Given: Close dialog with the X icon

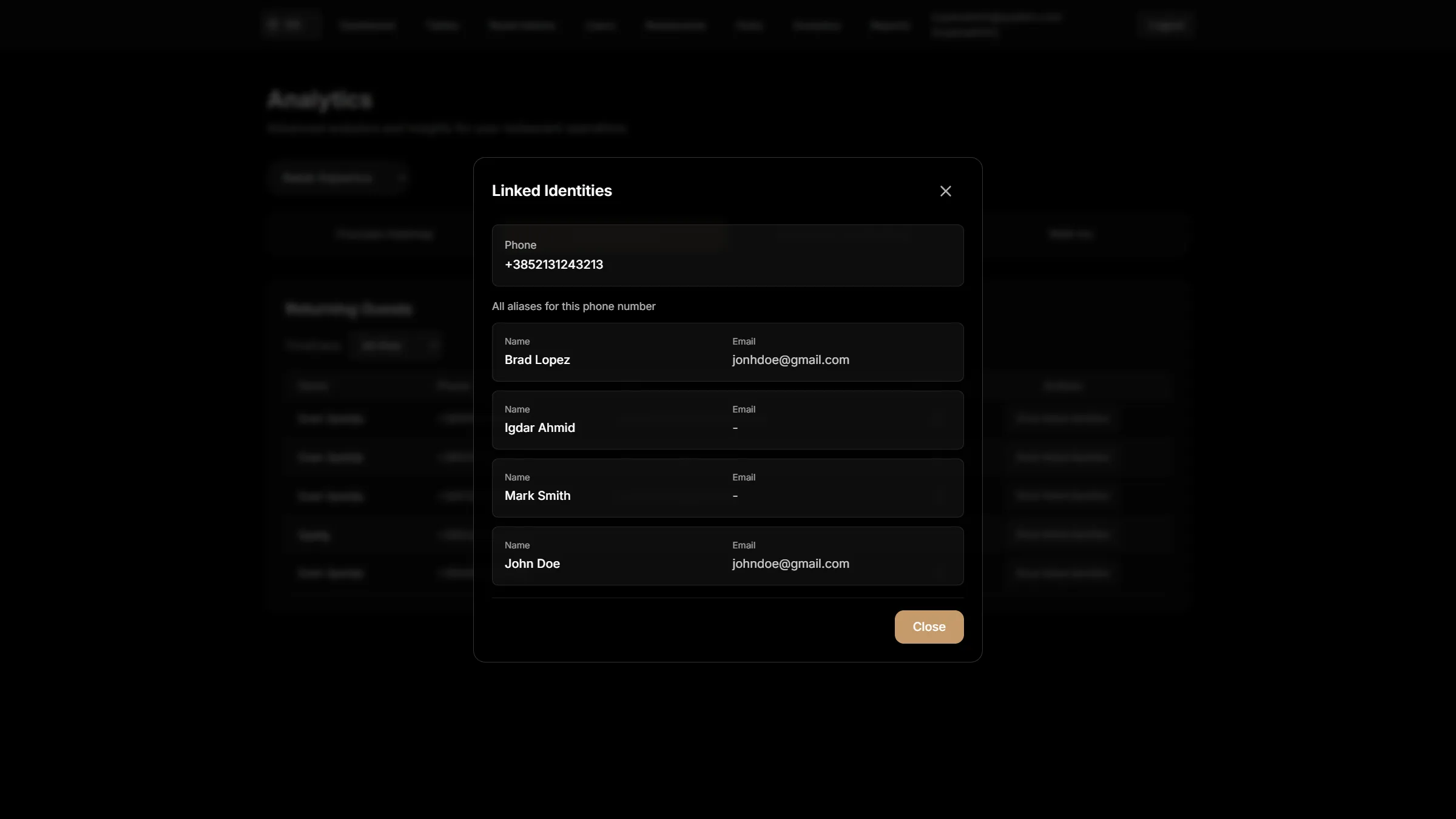Looking at the screenshot, I should [945, 191].
